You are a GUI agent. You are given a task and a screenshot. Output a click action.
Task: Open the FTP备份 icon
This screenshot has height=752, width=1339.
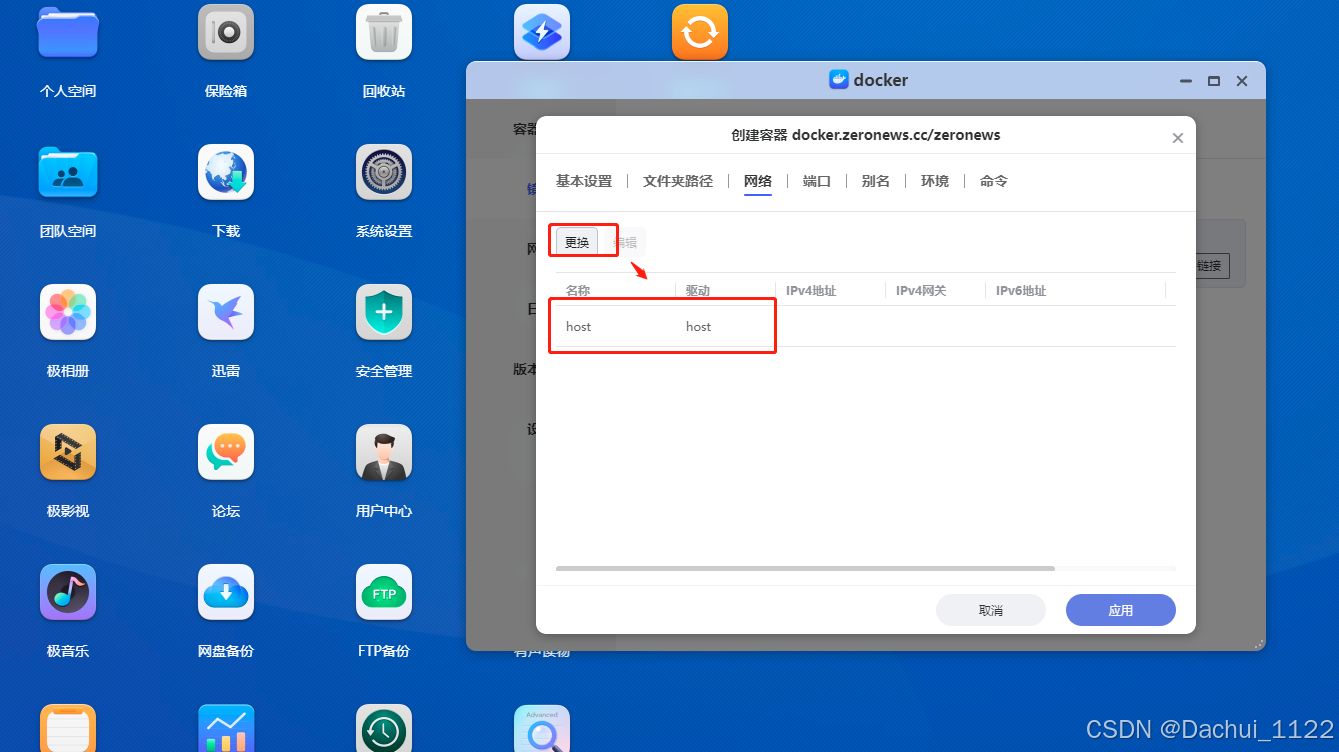(x=384, y=592)
